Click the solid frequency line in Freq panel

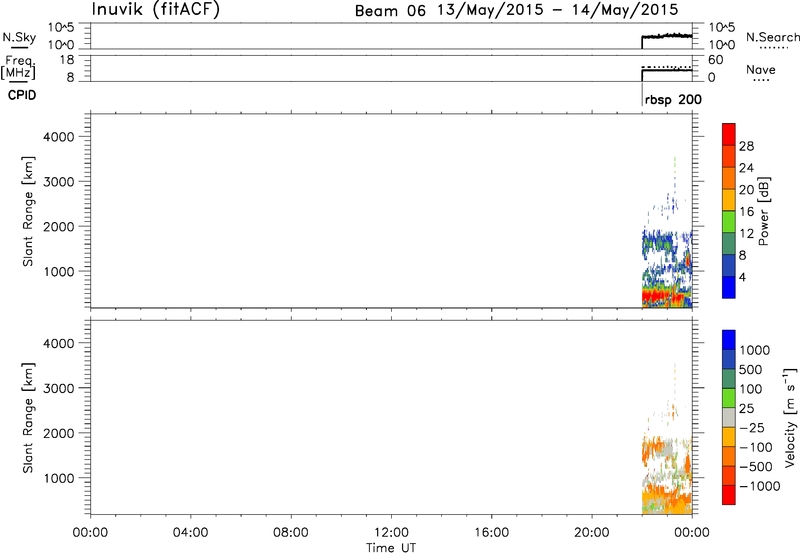667,70
